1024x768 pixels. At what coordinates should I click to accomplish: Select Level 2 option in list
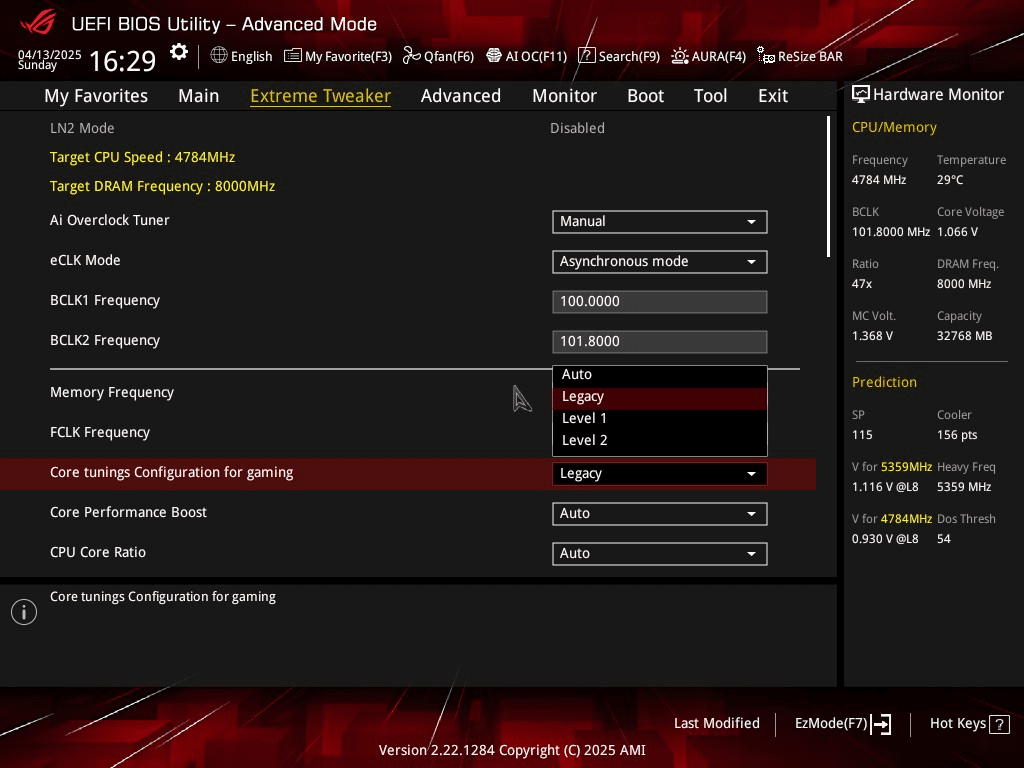coord(660,441)
